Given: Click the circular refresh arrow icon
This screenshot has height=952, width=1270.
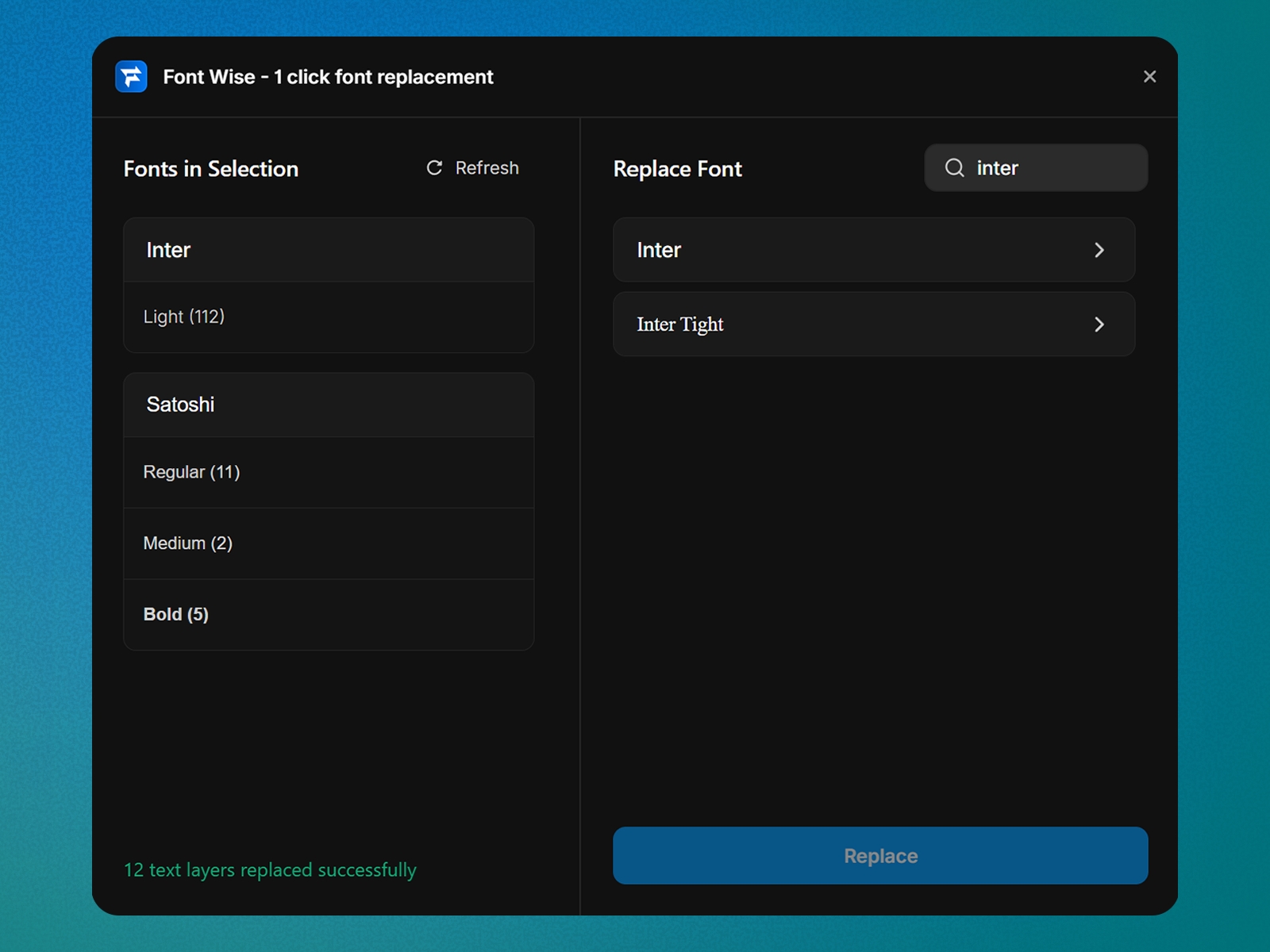Looking at the screenshot, I should coord(433,167).
